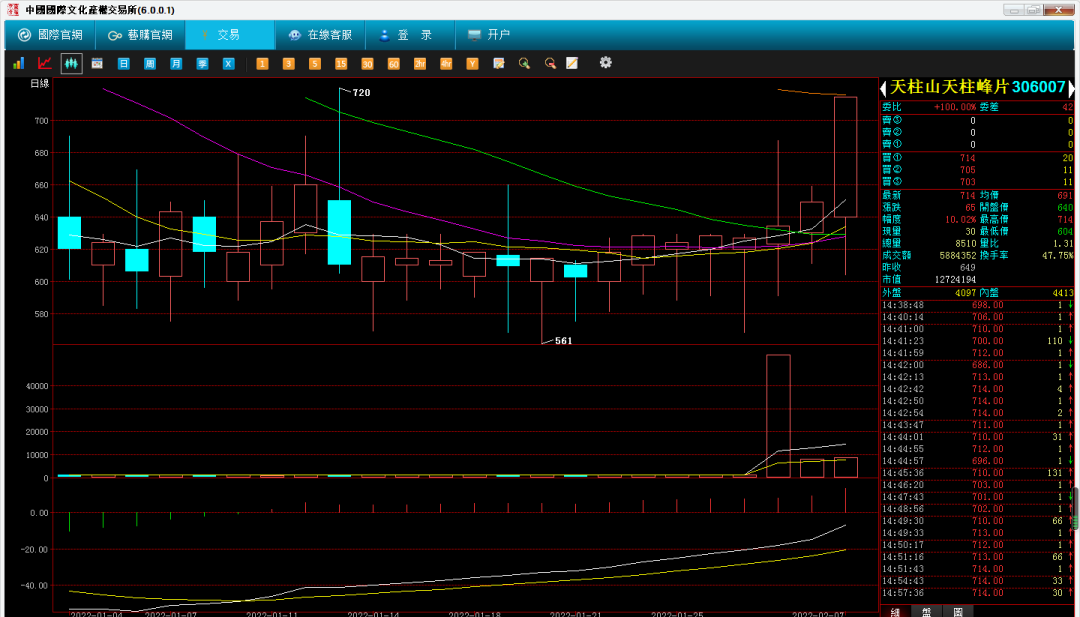Select the 買② bid row at 705
The height and width of the screenshot is (617, 1080).
[x=977, y=169]
